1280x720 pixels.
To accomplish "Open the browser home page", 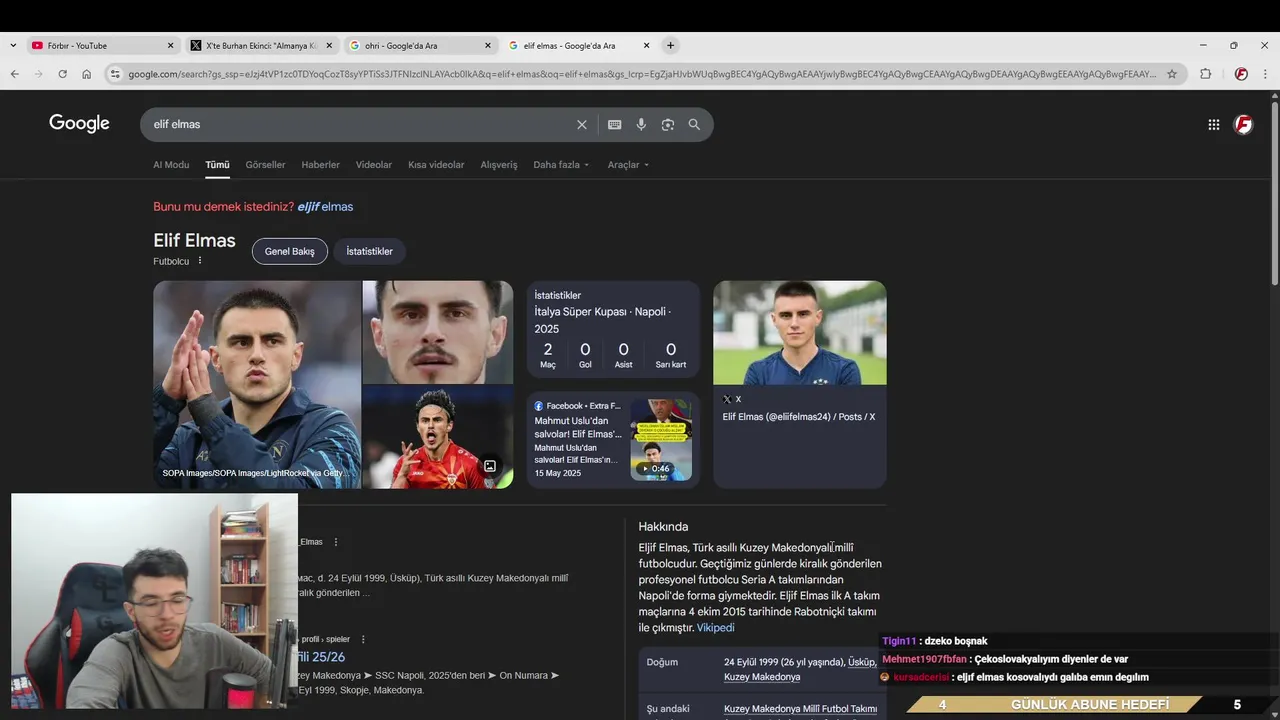I will click(x=87, y=74).
